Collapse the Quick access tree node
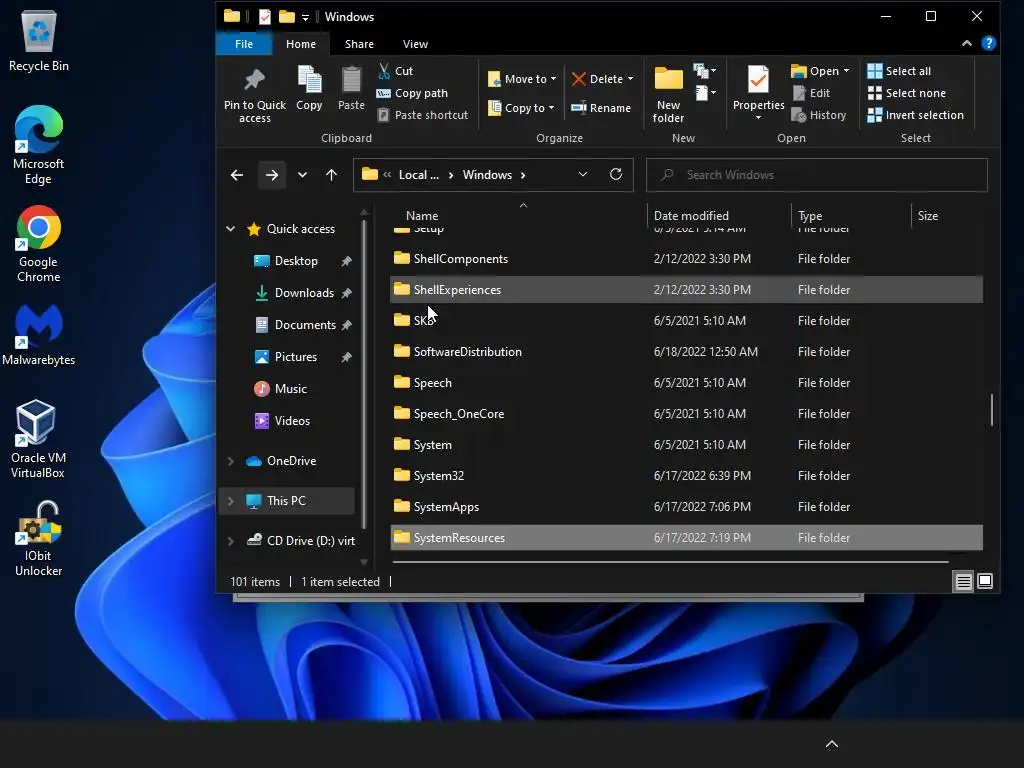The height and width of the screenshot is (768, 1024). click(231, 229)
